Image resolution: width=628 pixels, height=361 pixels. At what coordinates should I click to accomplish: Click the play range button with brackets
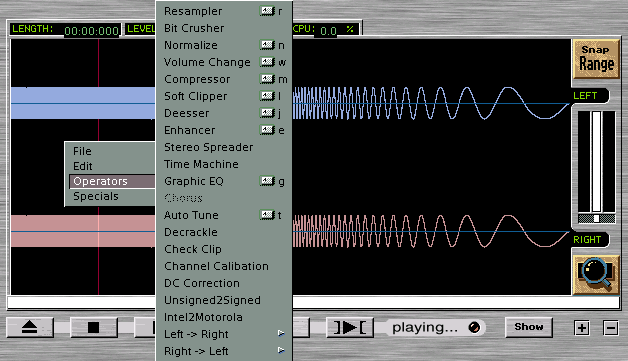coord(350,327)
